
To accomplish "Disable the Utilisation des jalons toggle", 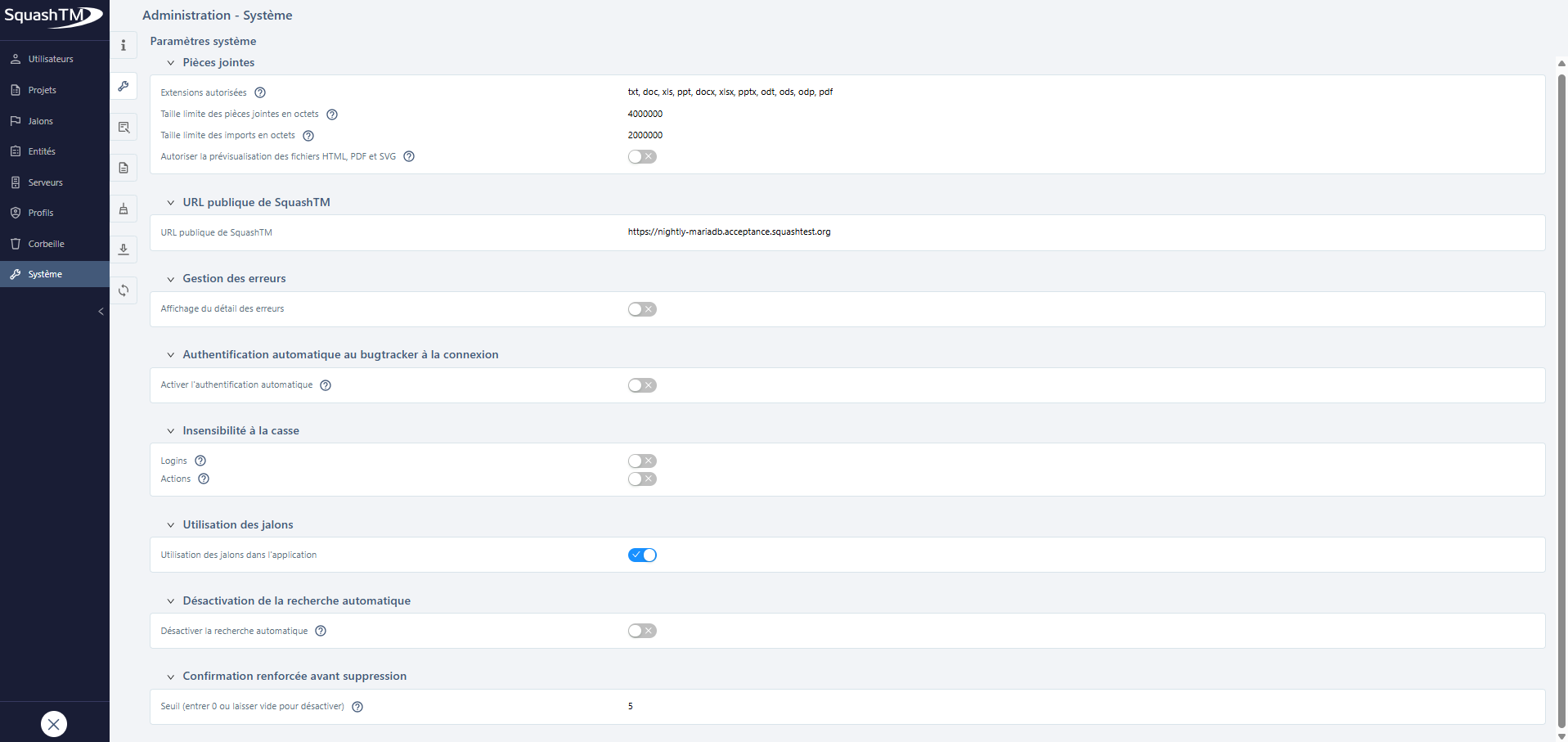I will click(642, 555).
